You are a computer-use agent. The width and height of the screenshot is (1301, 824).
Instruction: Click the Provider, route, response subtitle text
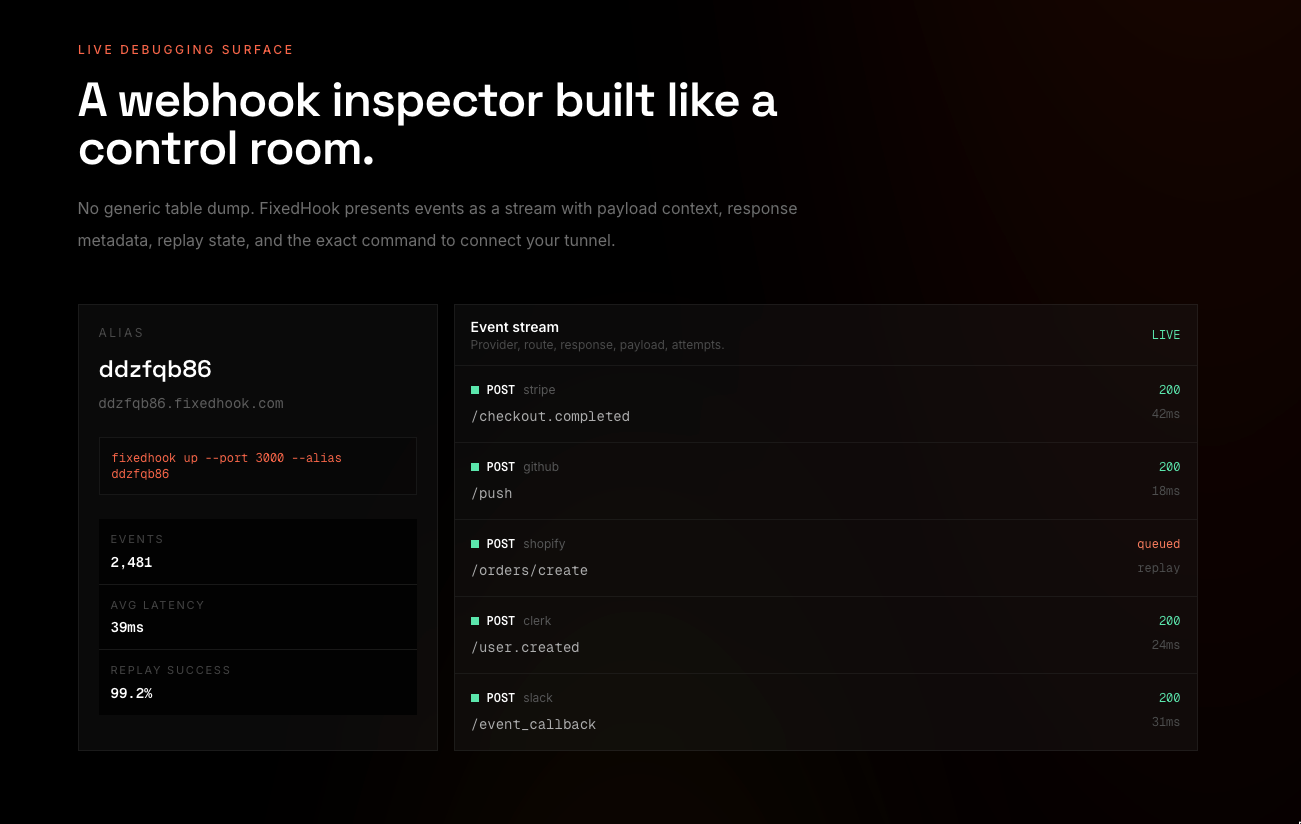pos(597,345)
